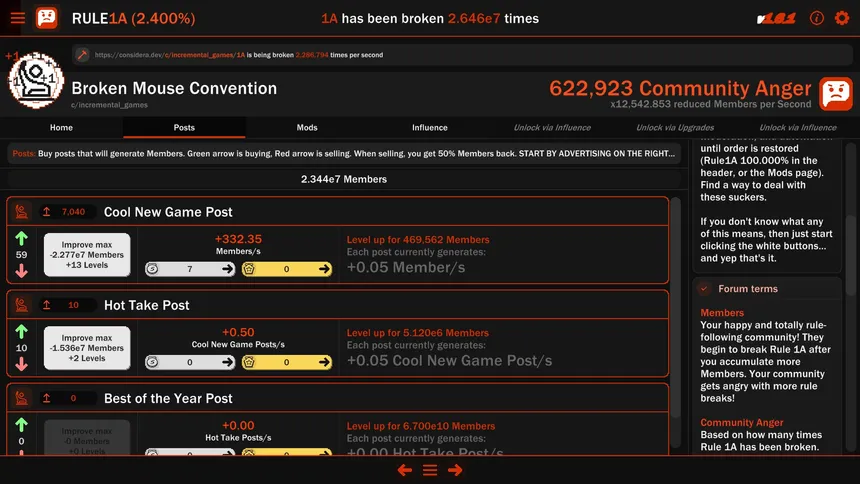Click the red sell arrow for Hot Take Post
Viewport: 860px width, 484px height.
pos(22,365)
